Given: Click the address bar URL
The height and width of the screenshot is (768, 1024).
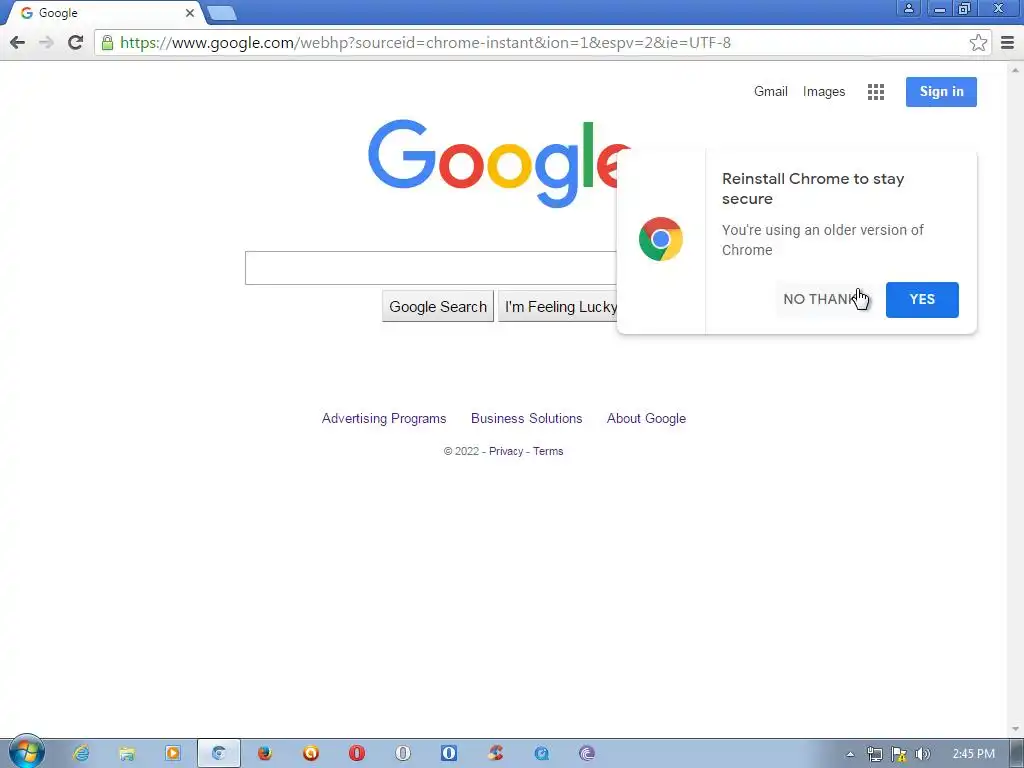Looking at the screenshot, I should pyautogui.click(x=425, y=42).
